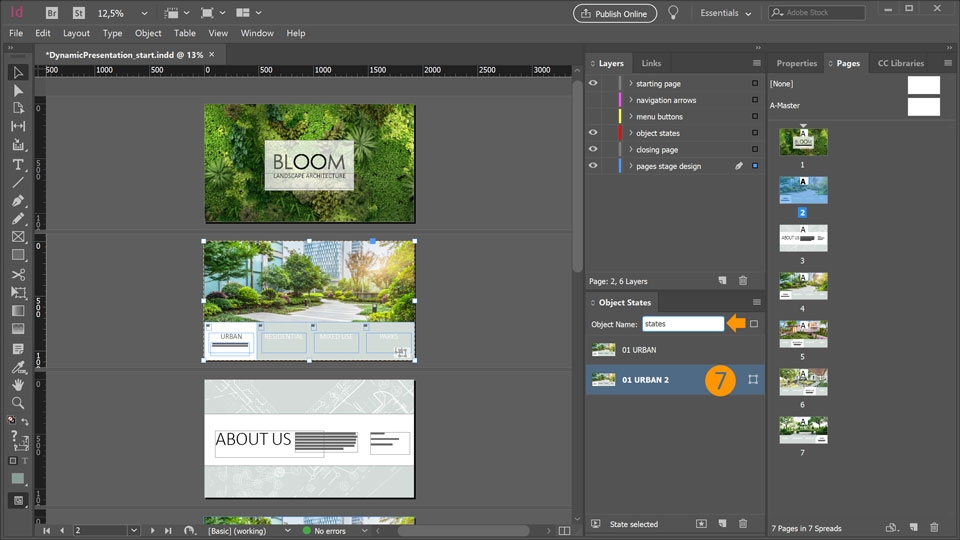Select the Type tool
960x540 pixels.
pos(18,164)
